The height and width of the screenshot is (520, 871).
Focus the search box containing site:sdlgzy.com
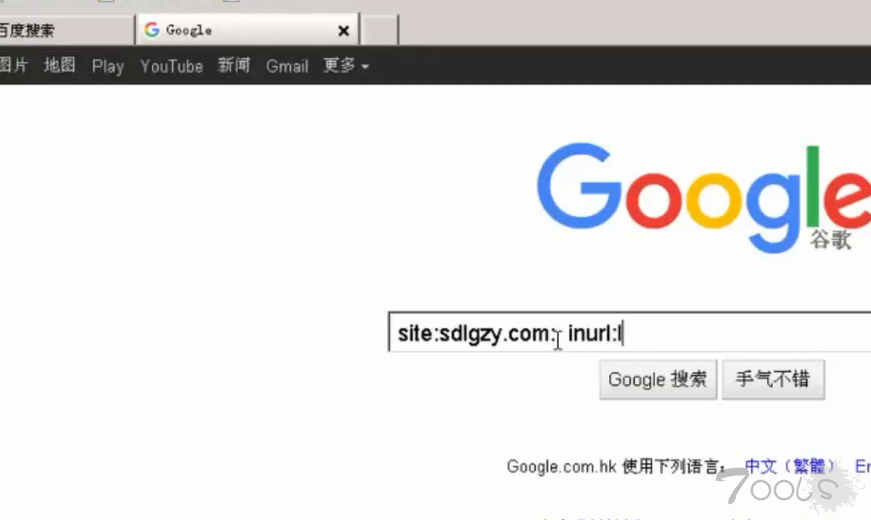(629, 332)
